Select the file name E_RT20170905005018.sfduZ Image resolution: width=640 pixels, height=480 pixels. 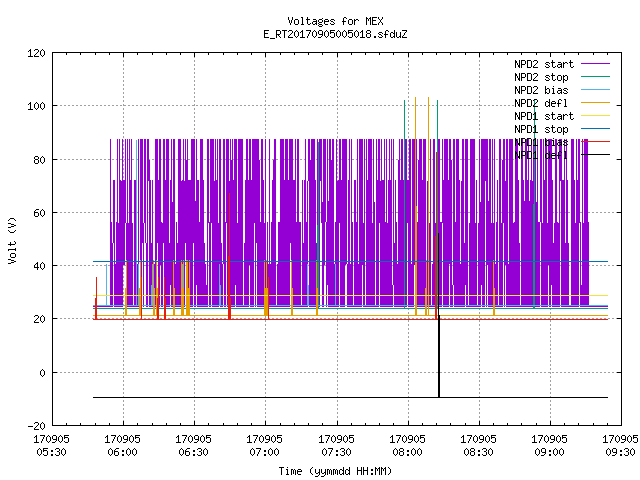[x=335, y=34]
